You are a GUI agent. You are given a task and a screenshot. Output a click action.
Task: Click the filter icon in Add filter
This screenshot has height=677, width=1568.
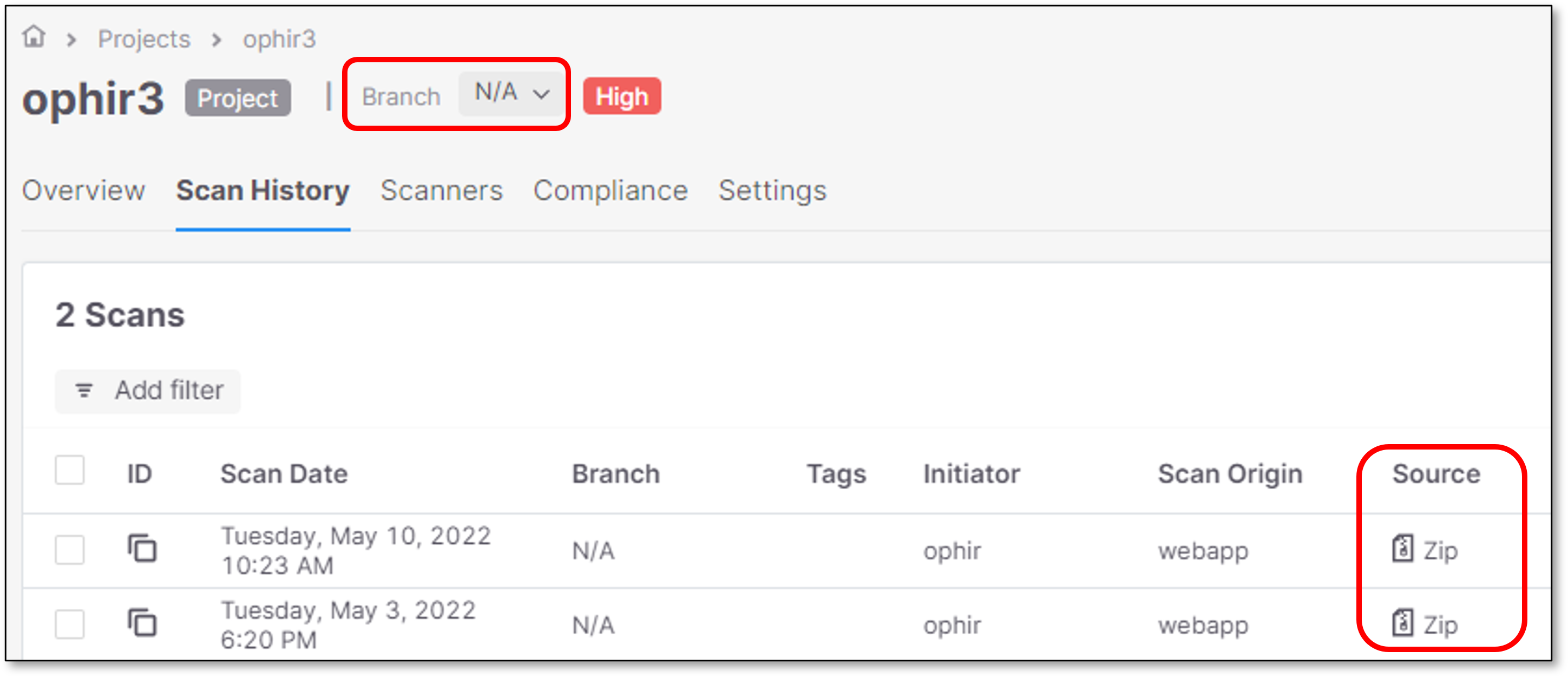84,390
